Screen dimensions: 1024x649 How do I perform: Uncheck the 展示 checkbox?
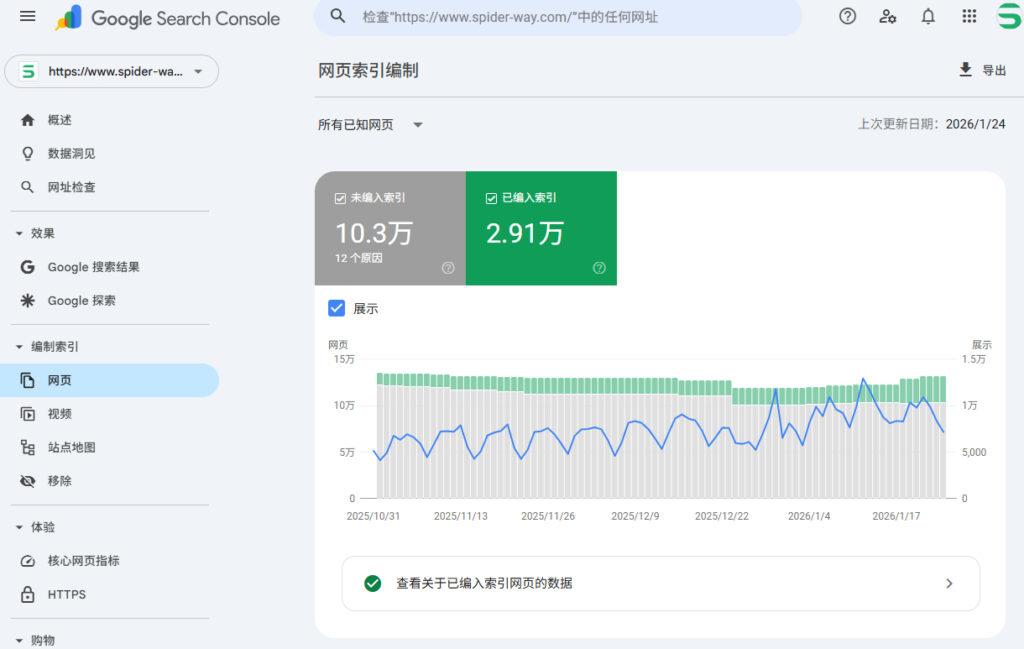(x=337, y=308)
